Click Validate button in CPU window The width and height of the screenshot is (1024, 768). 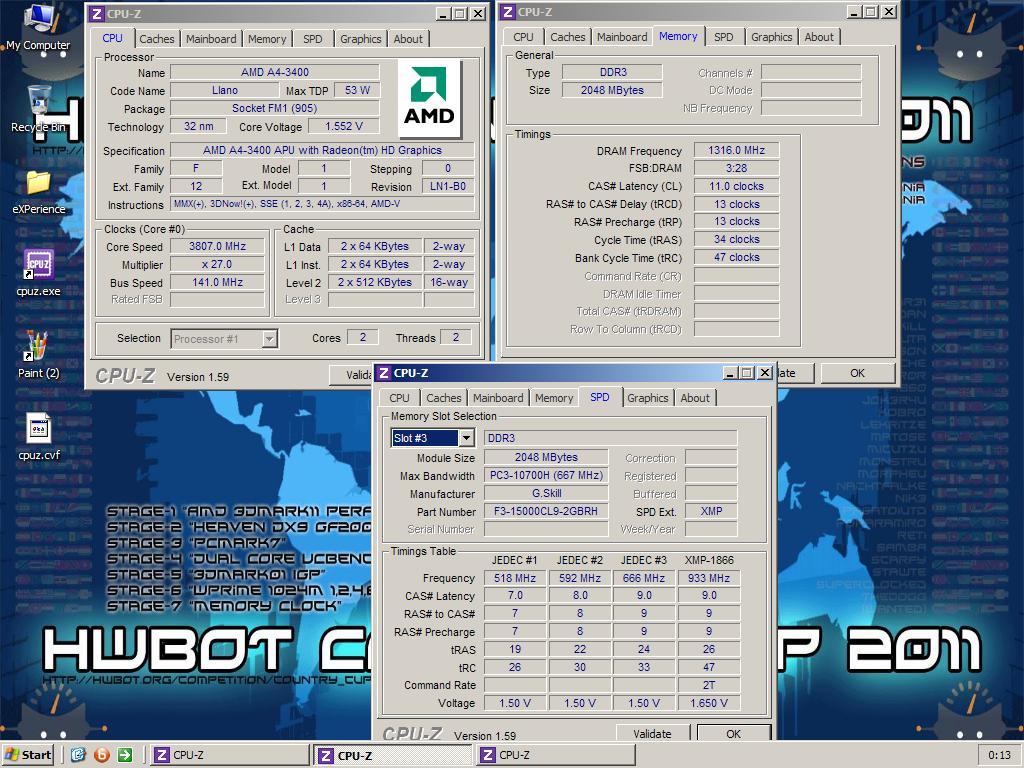pos(353,375)
